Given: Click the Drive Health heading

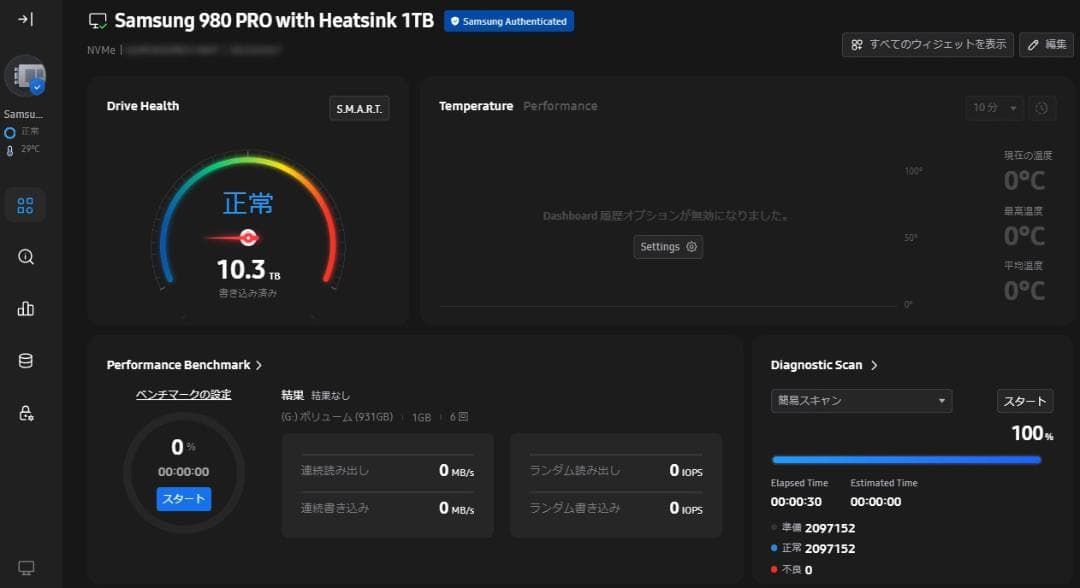Looking at the screenshot, I should pos(143,106).
